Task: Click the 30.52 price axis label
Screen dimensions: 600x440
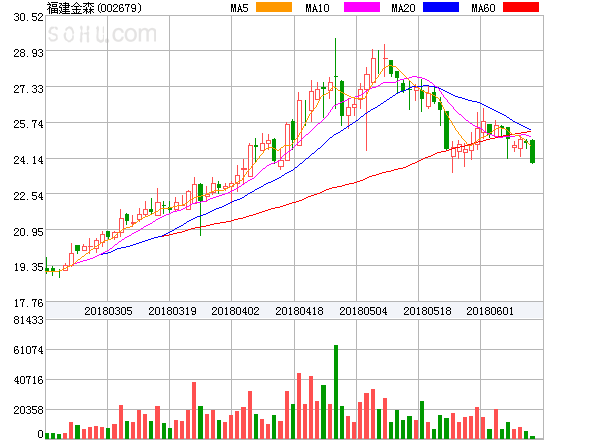Action: (28, 17)
